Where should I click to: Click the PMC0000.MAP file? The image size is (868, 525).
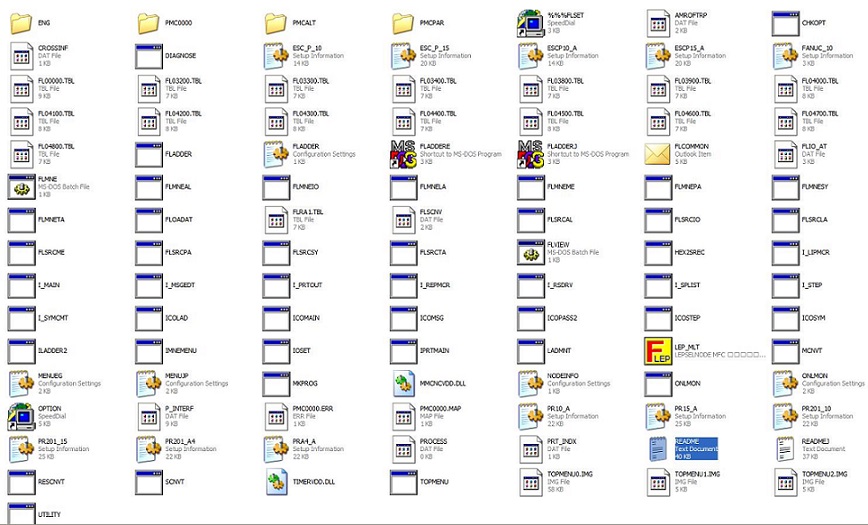[404, 416]
